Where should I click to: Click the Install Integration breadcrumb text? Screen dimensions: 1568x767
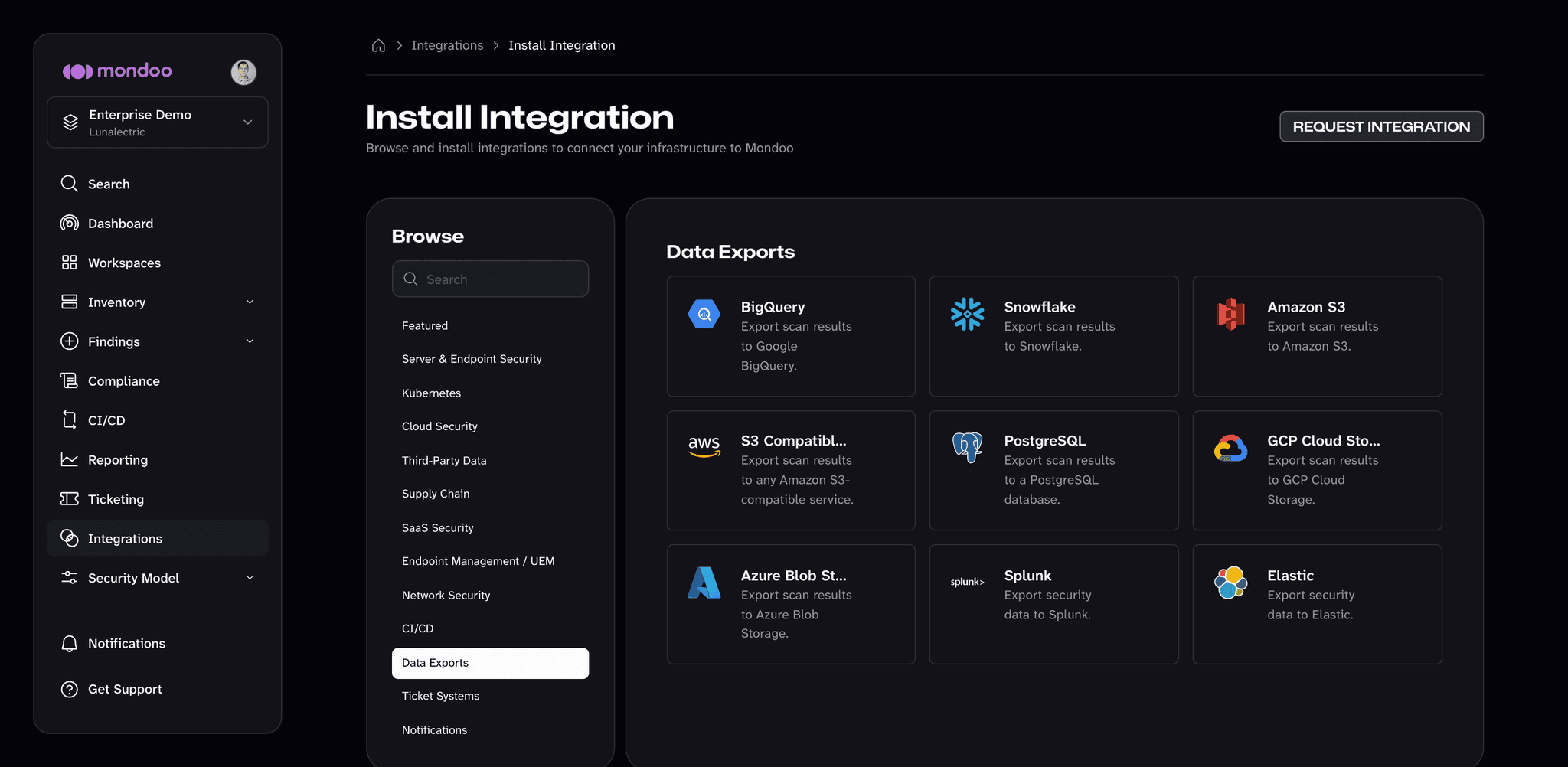tap(562, 45)
